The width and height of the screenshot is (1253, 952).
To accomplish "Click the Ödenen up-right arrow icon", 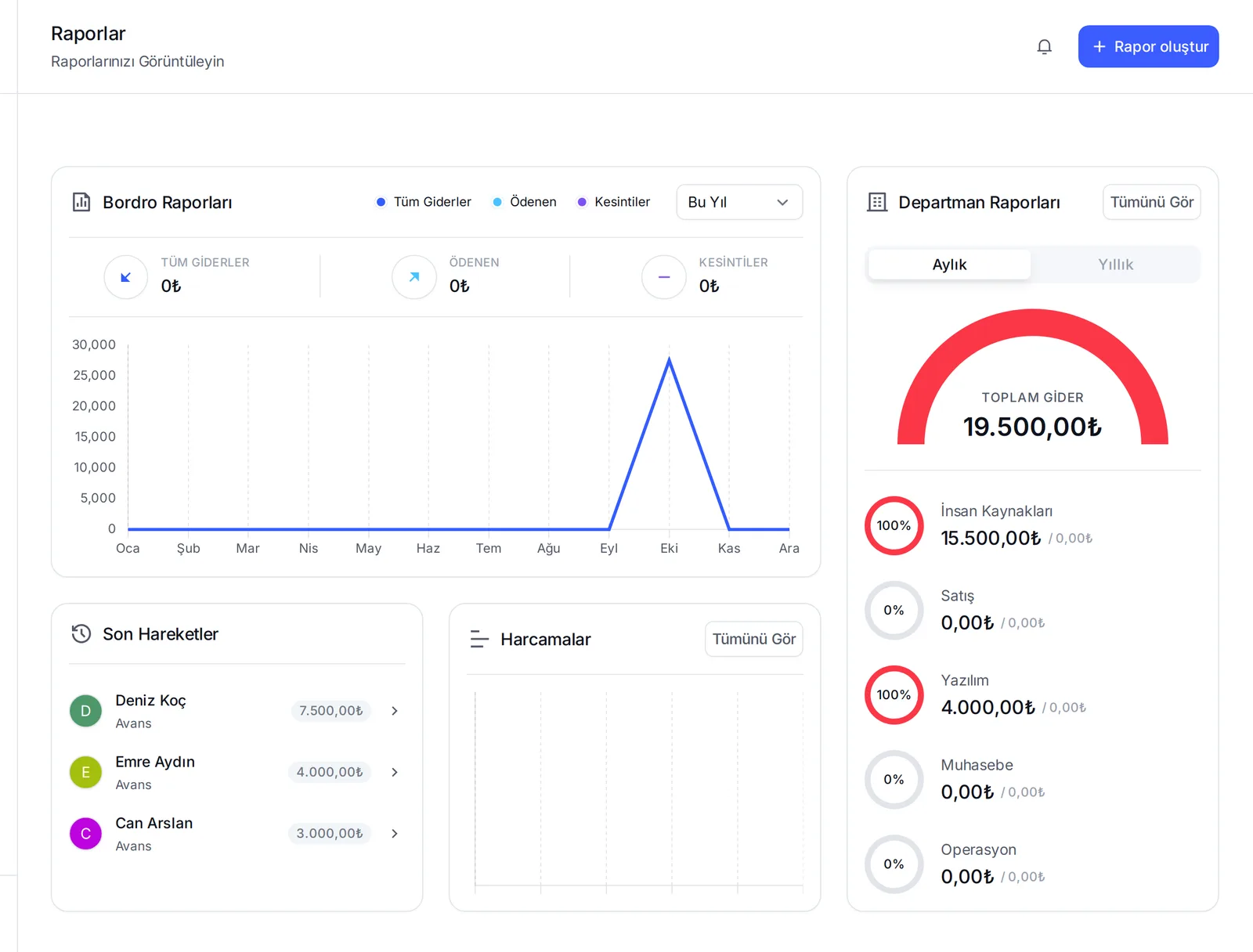I will click(414, 277).
